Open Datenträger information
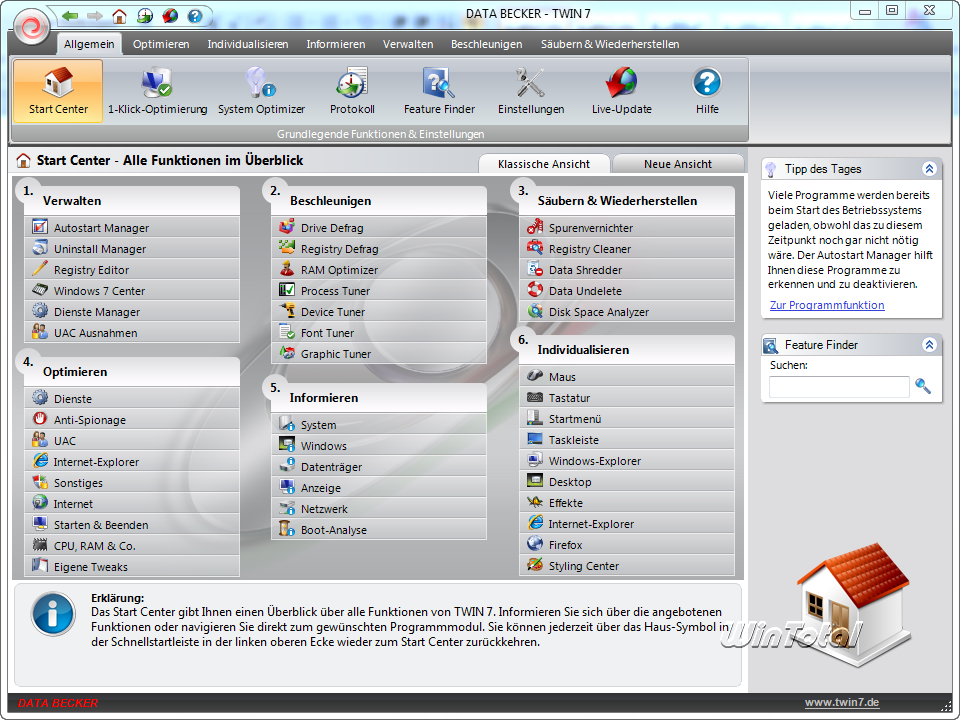The width and height of the screenshot is (960, 720). [x=379, y=467]
